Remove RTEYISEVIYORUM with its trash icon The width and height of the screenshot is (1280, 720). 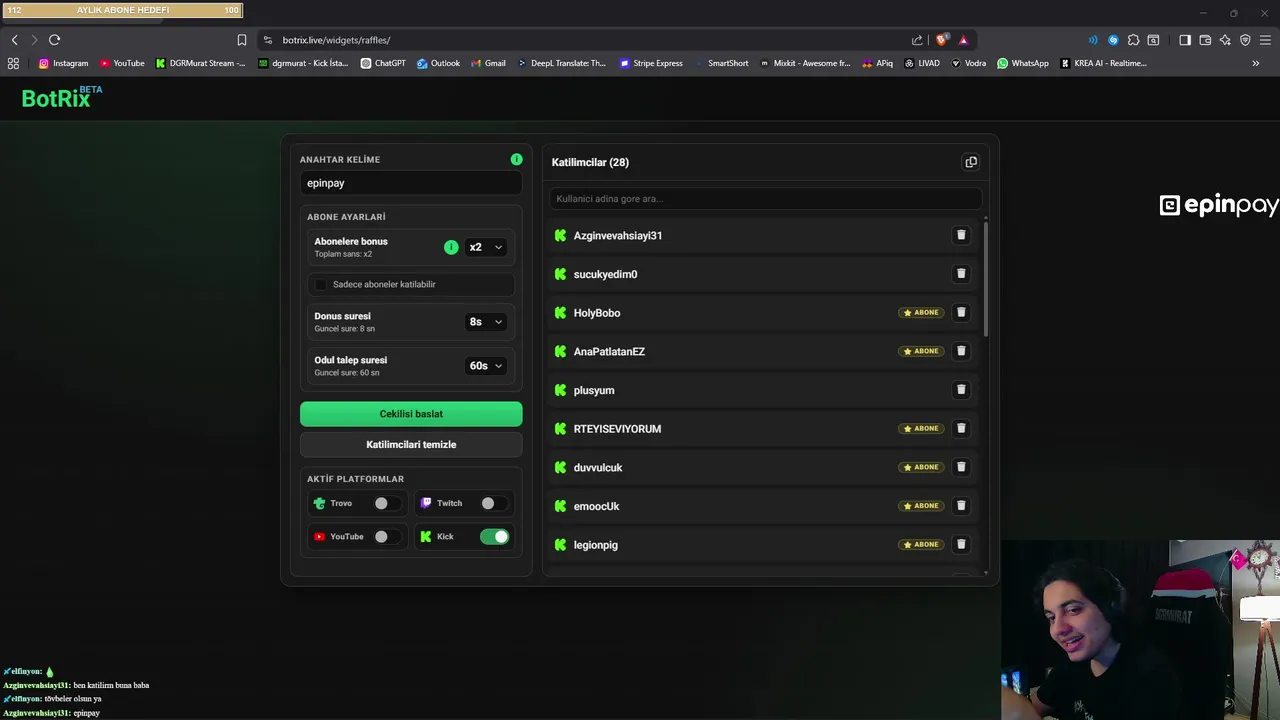(x=961, y=428)
